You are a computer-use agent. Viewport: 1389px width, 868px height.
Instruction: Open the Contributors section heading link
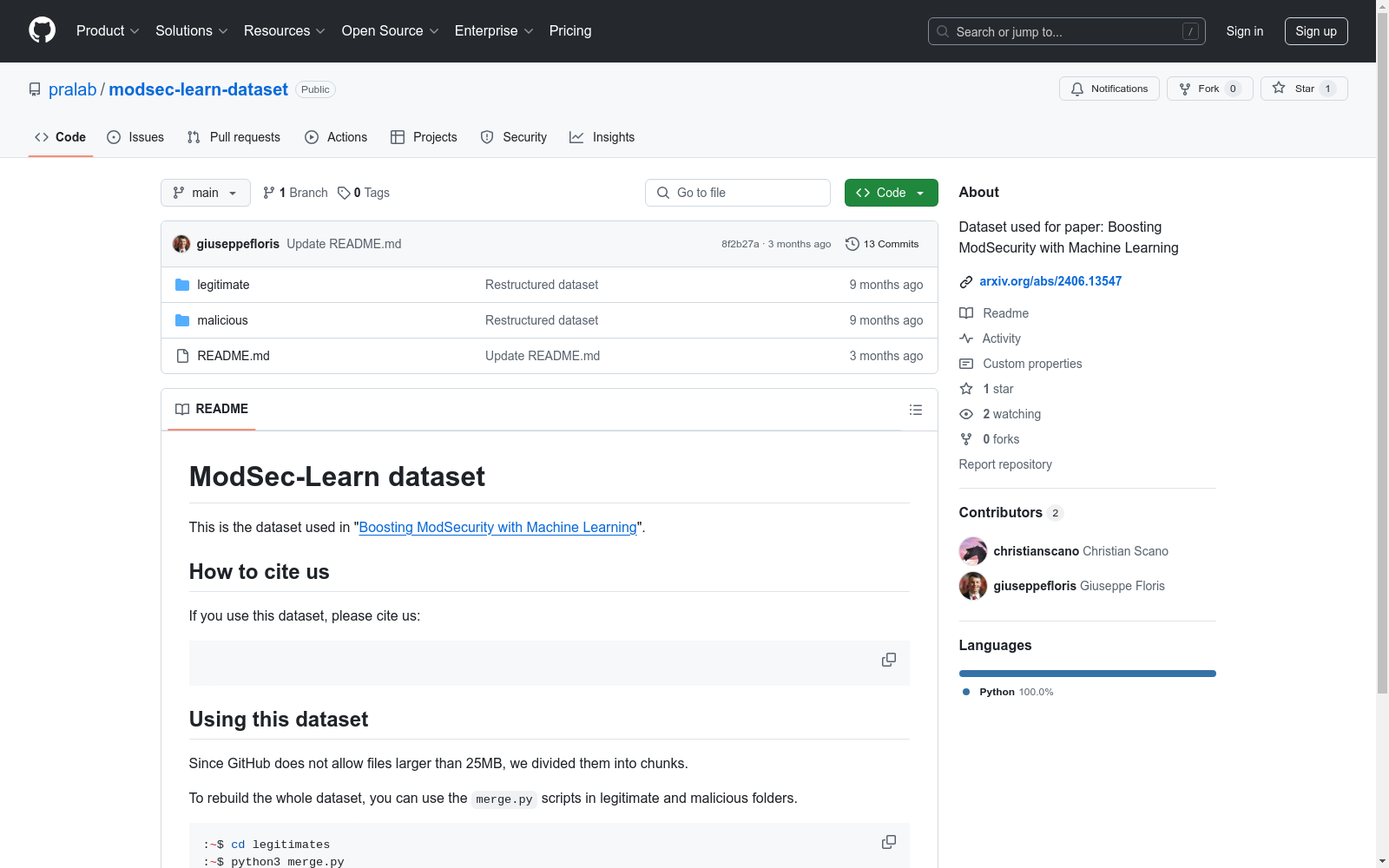click(x=1011, y=512)
